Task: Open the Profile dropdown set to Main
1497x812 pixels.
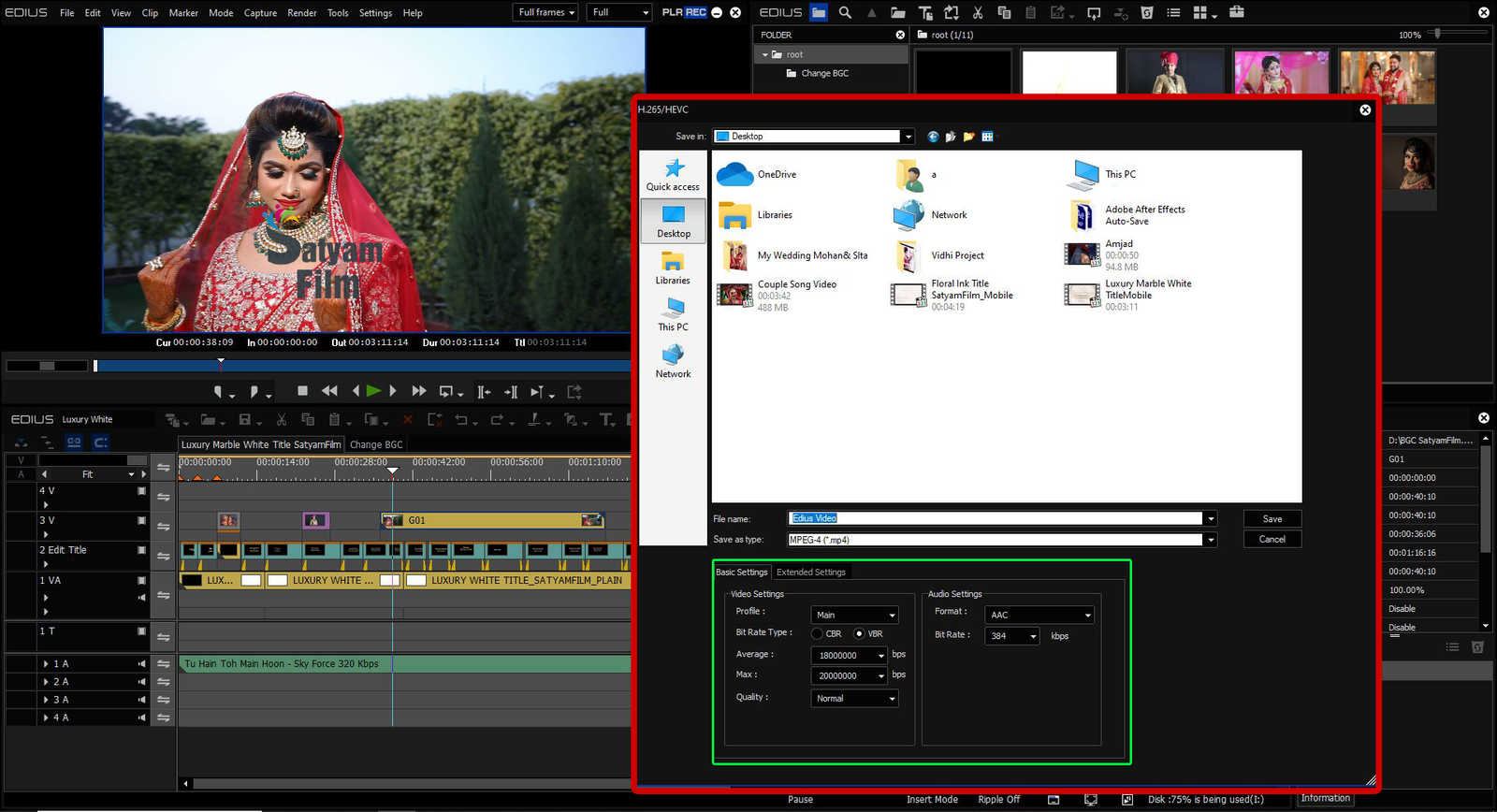Action: [855, 615]
